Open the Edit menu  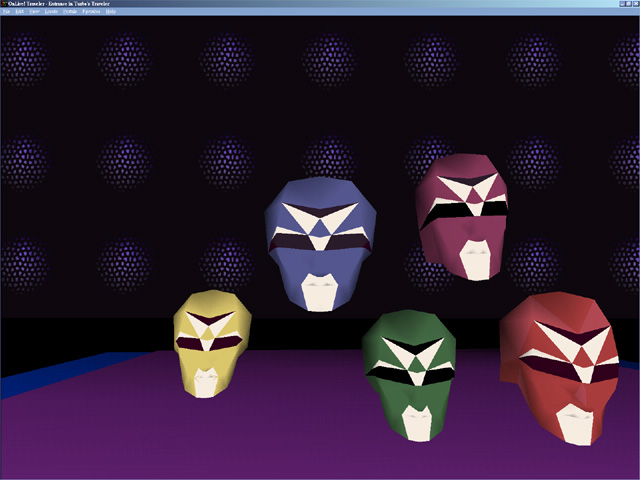[21, 11]
